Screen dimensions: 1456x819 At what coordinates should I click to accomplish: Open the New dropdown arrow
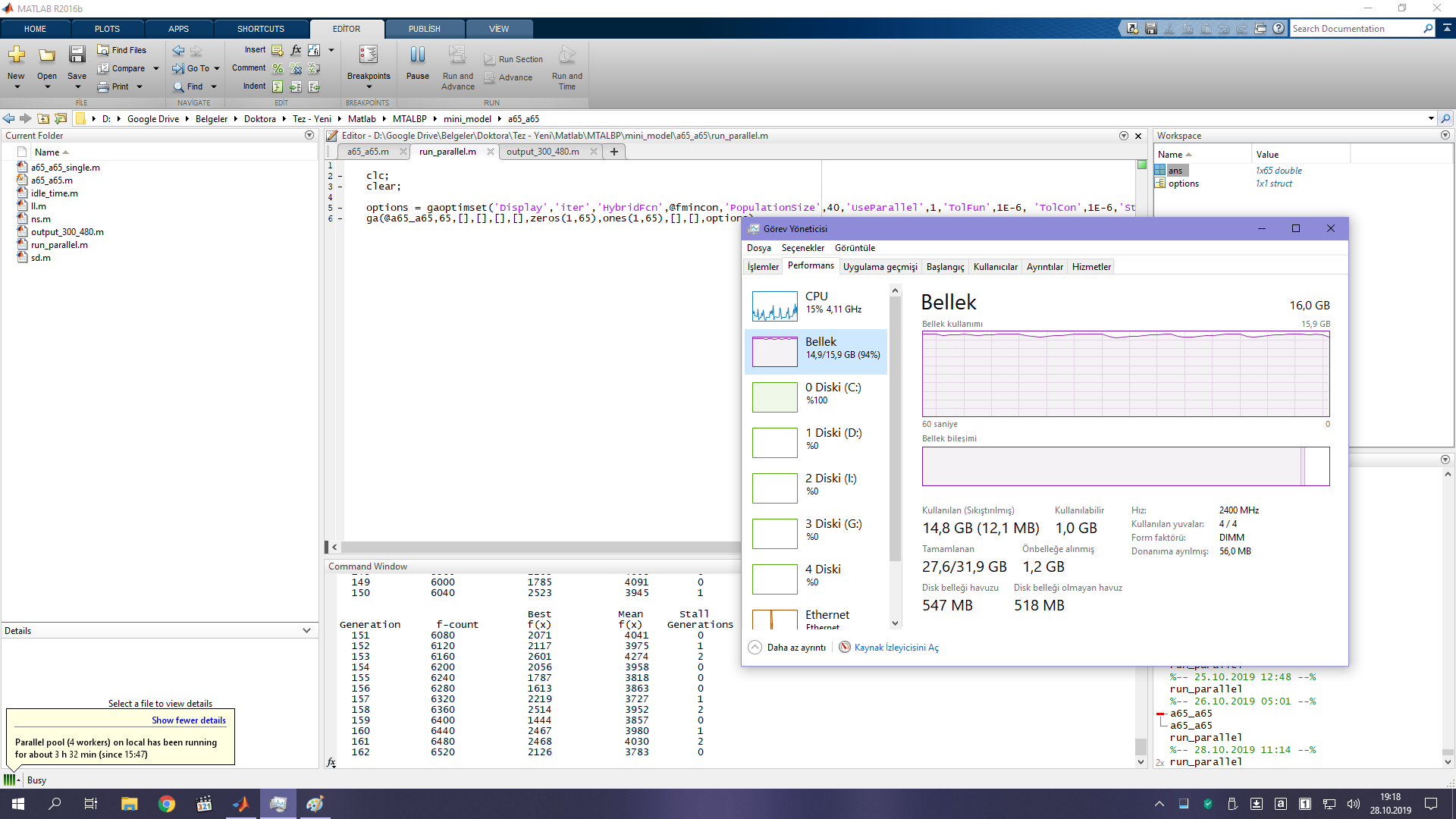pos(17,87)
